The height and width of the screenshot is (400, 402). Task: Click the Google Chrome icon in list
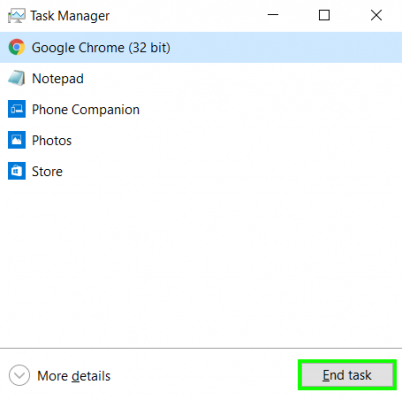pyautogui.click(x=17, y=47)
